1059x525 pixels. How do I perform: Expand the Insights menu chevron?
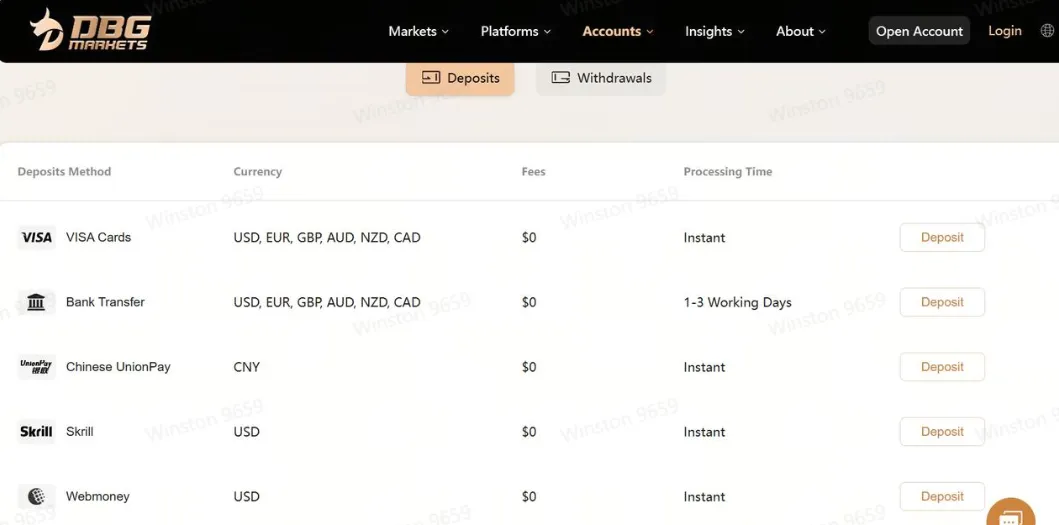coord(741,32)
